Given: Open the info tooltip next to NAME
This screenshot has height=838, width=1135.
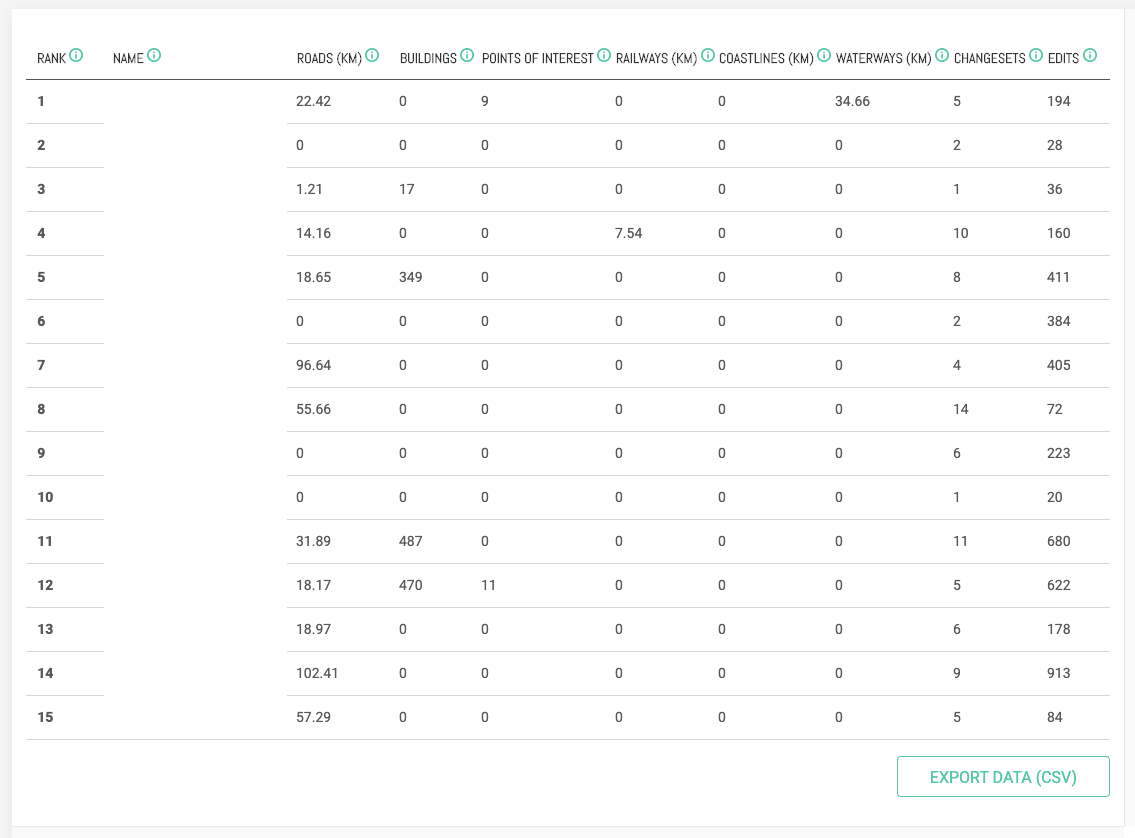Looking at the screenshot, I should tap(153, 57).
